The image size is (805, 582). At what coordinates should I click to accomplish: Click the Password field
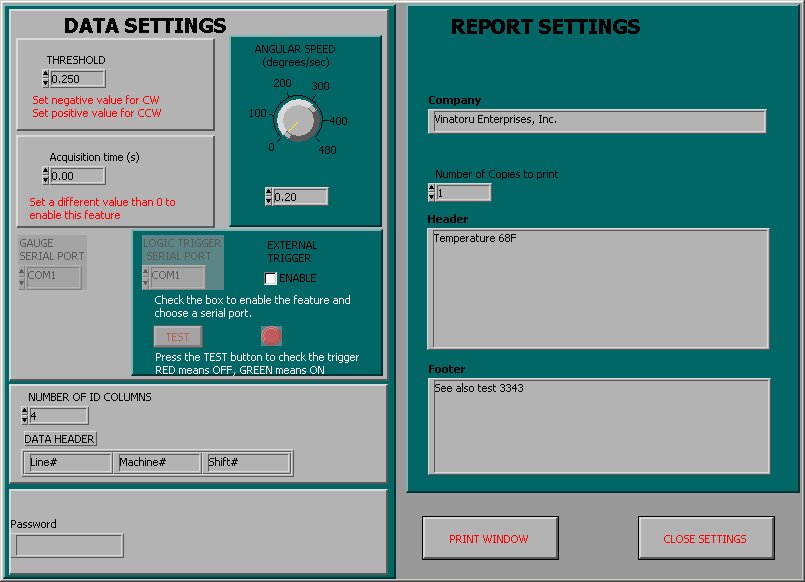68,545
